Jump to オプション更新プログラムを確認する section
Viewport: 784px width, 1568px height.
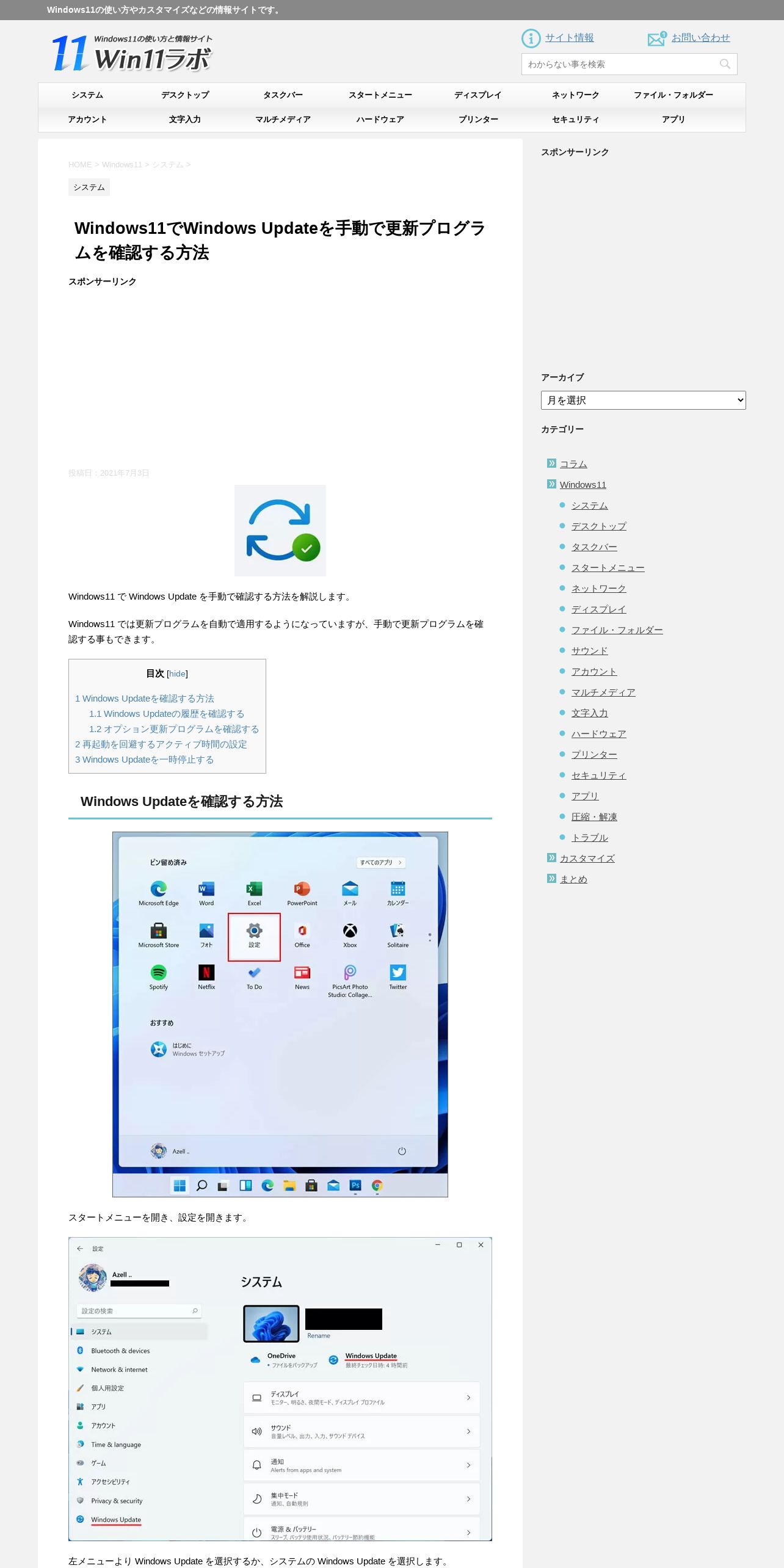click(x=174, y=729)
